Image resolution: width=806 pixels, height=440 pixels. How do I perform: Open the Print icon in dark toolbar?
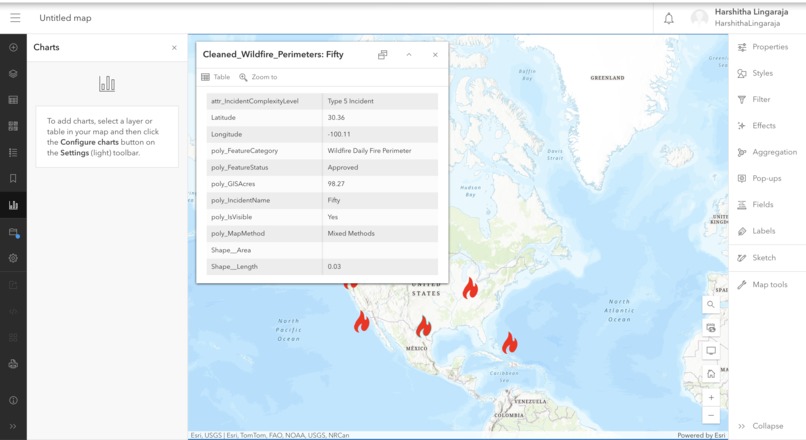tap(13, 364)
